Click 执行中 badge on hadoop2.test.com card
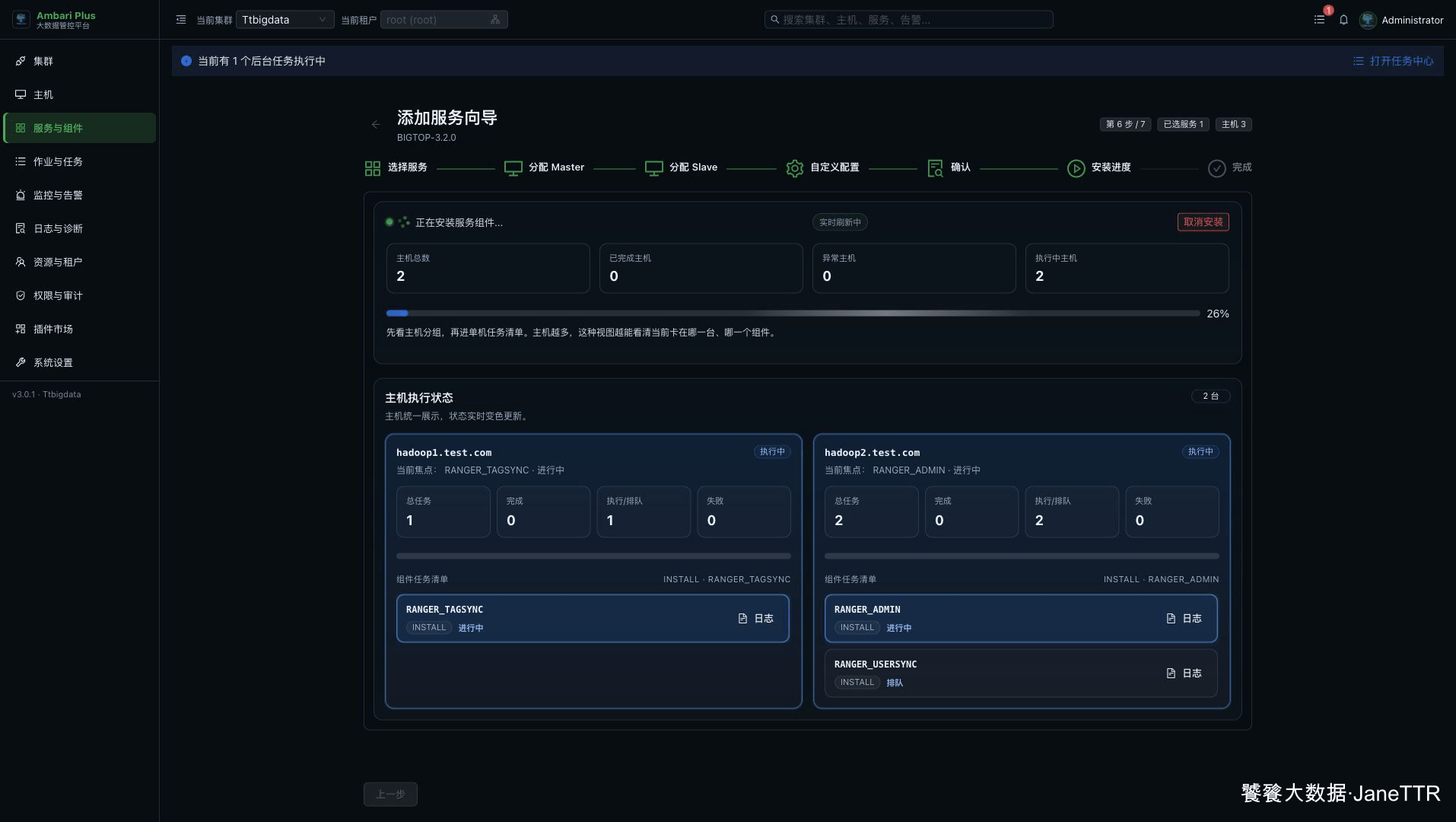 coord(1200,451)
